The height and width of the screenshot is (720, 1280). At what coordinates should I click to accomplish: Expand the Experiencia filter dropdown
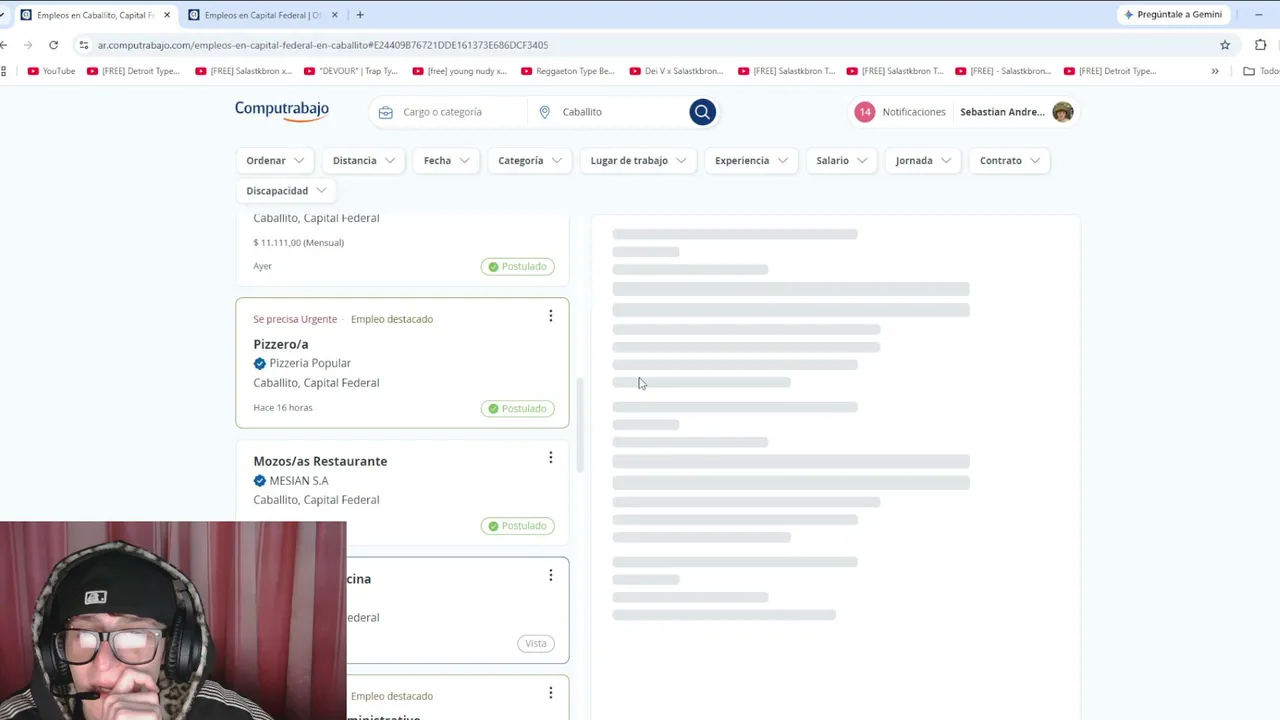[751, 160]
